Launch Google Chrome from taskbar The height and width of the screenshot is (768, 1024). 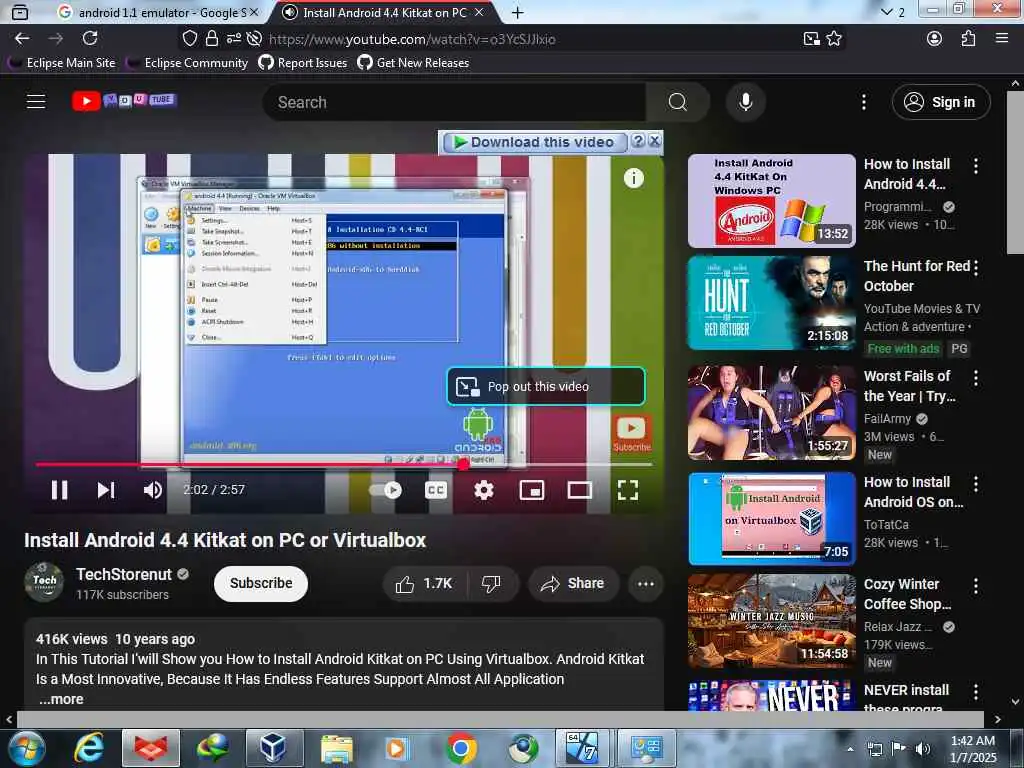pyautogui.click(x=460, y=748)
